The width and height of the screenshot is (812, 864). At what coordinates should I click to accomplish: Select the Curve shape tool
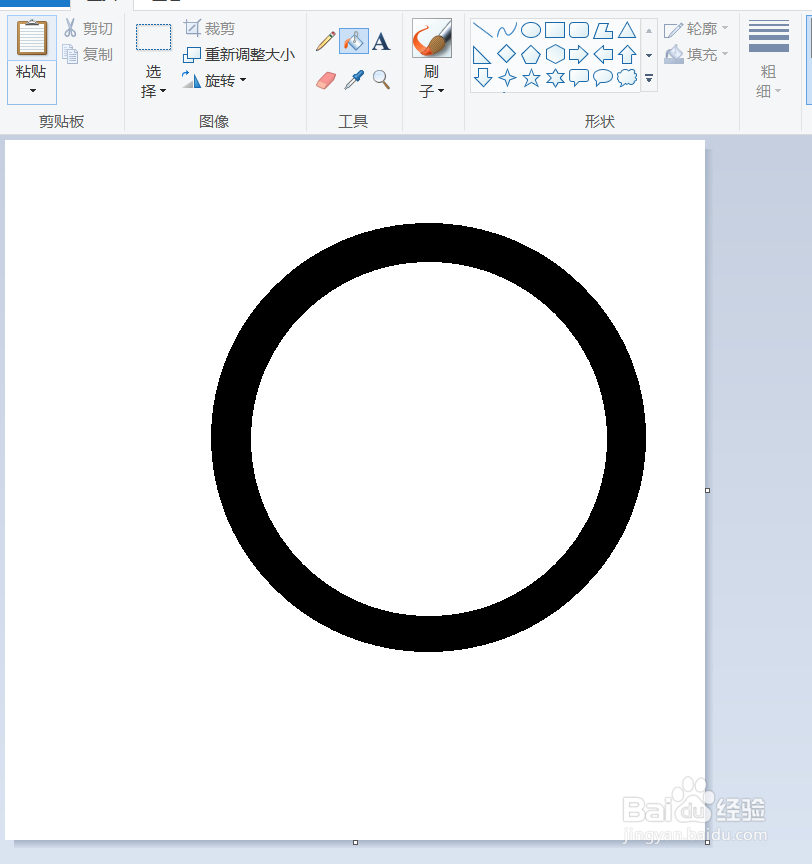click(x=507, y=28)
